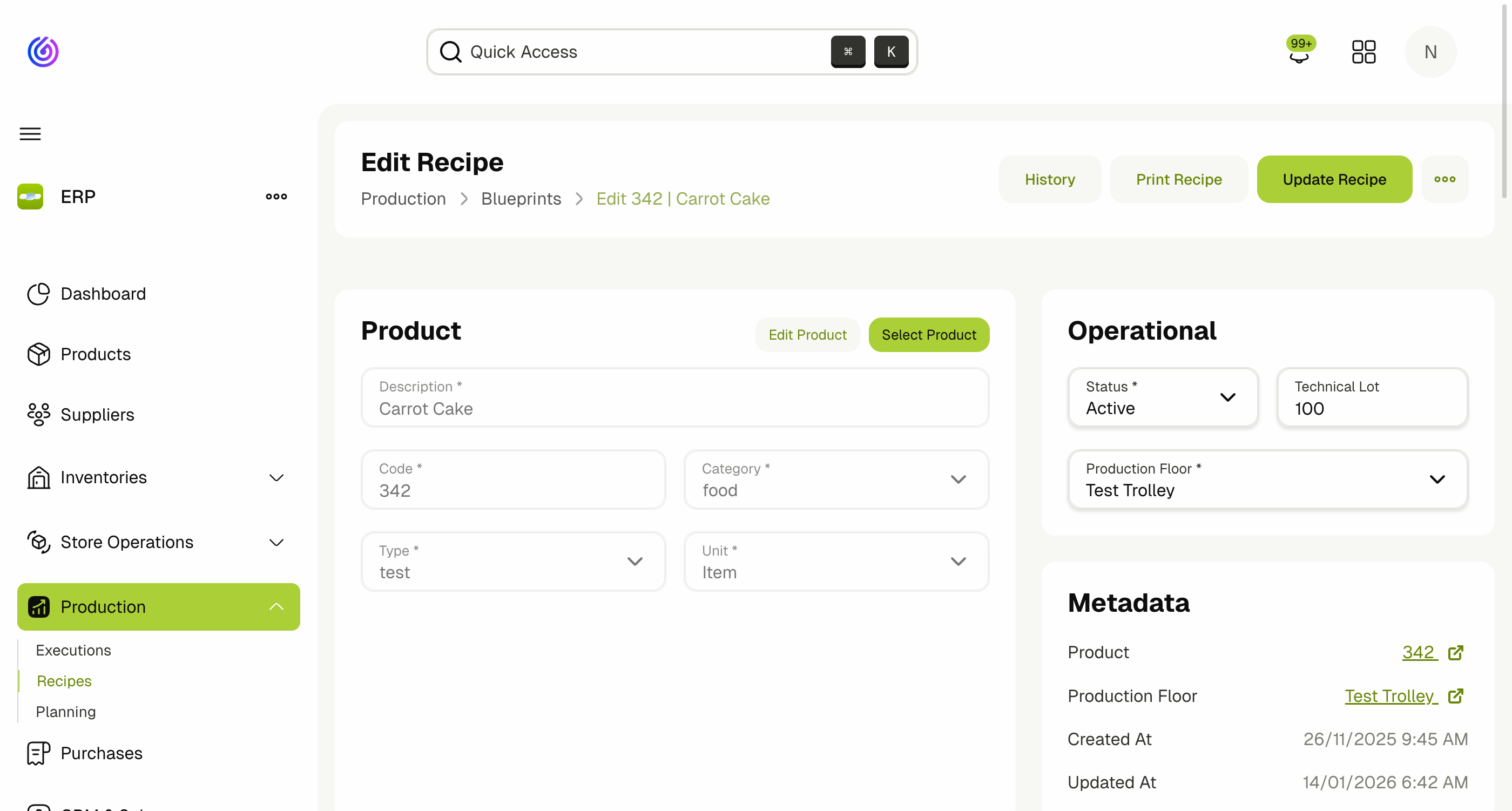Open the apps grid menu near profile avatar
1512x811 pixels.
coord(1364,52)
